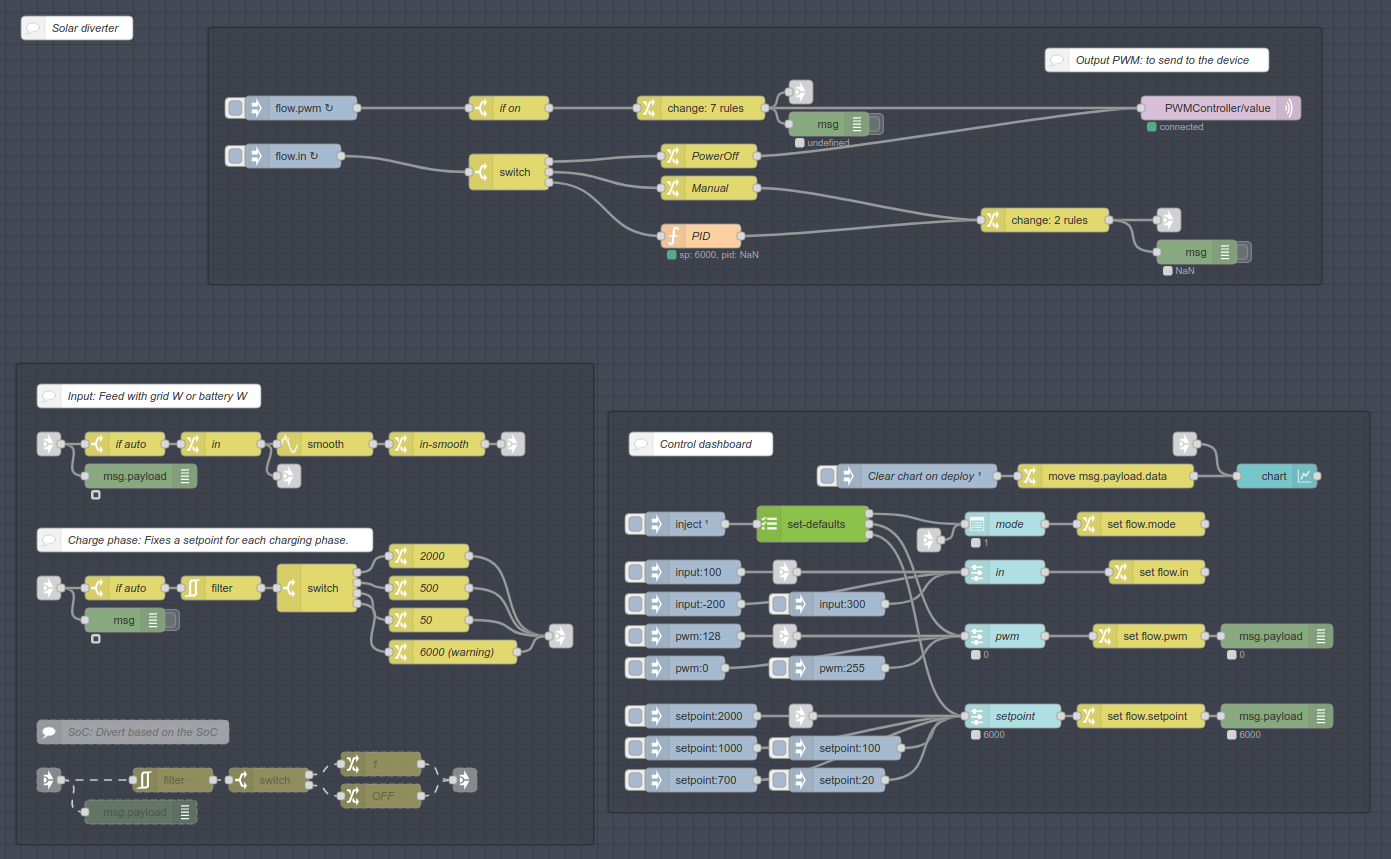This screenshot has width=1391, height=859.
Task: Fire the pwm:255 inject button
Action: pos(779,668)
